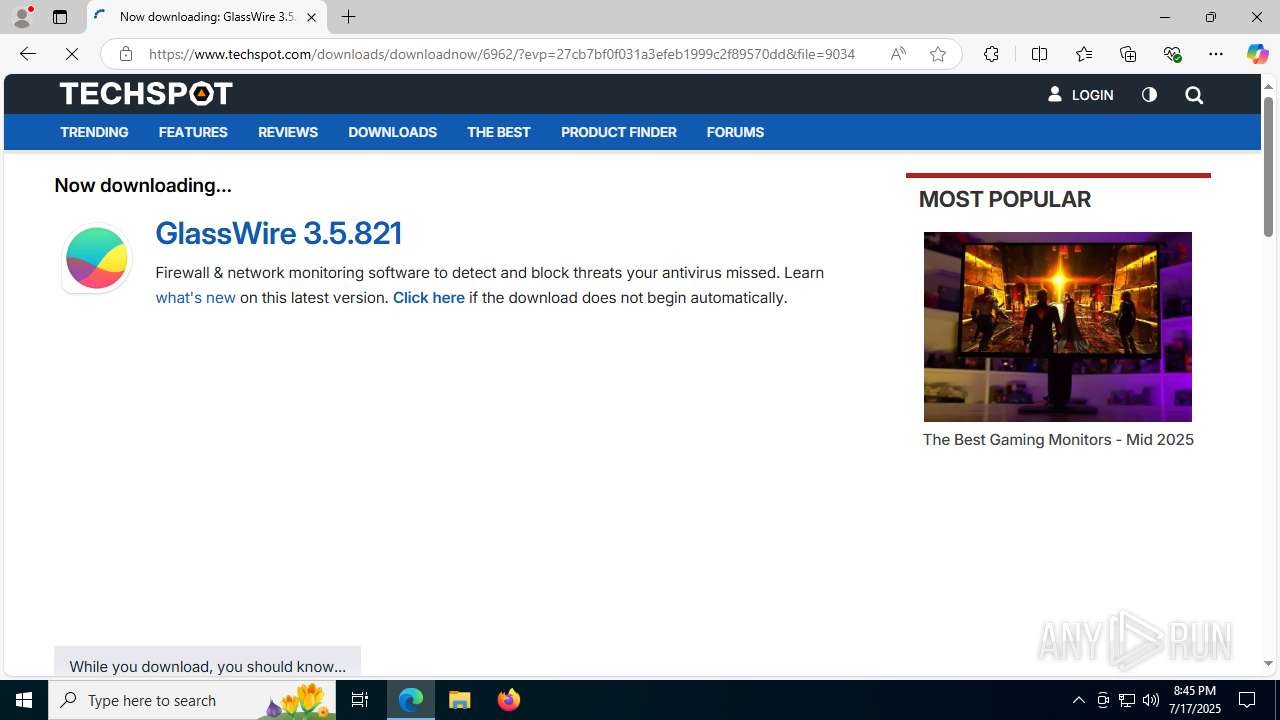Open the TechSpot search icon
Screen dimensions: 1280x720
(1194, 95)
